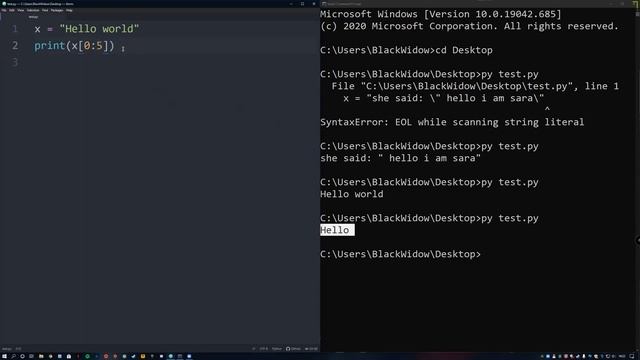
Task: Switch to the Atom taskbar icon
Action: (171, 356)
